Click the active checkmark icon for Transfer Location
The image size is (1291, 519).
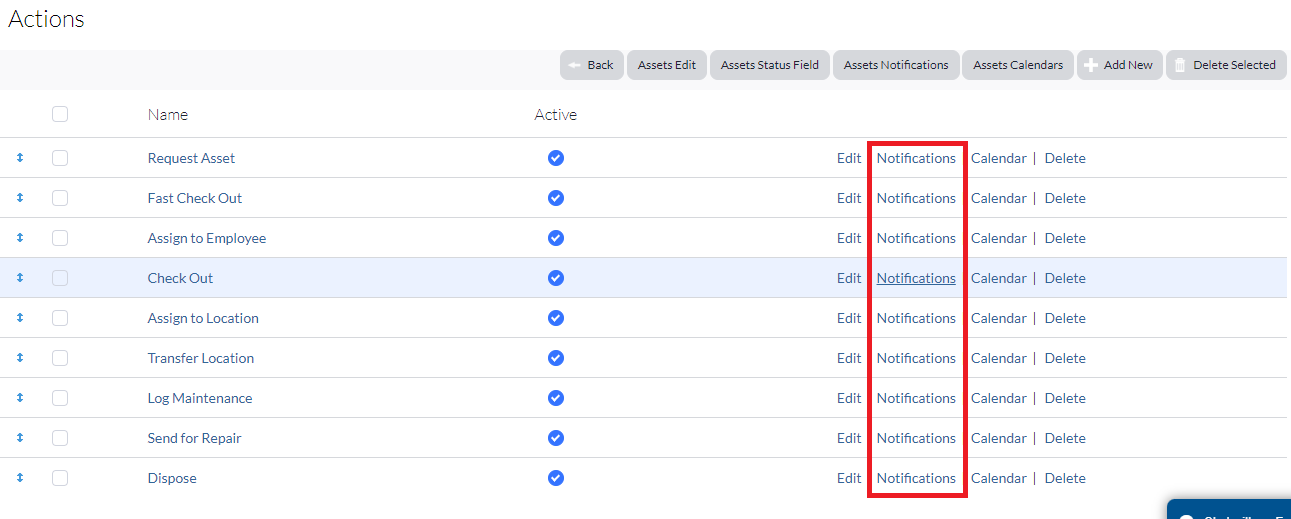556,358
